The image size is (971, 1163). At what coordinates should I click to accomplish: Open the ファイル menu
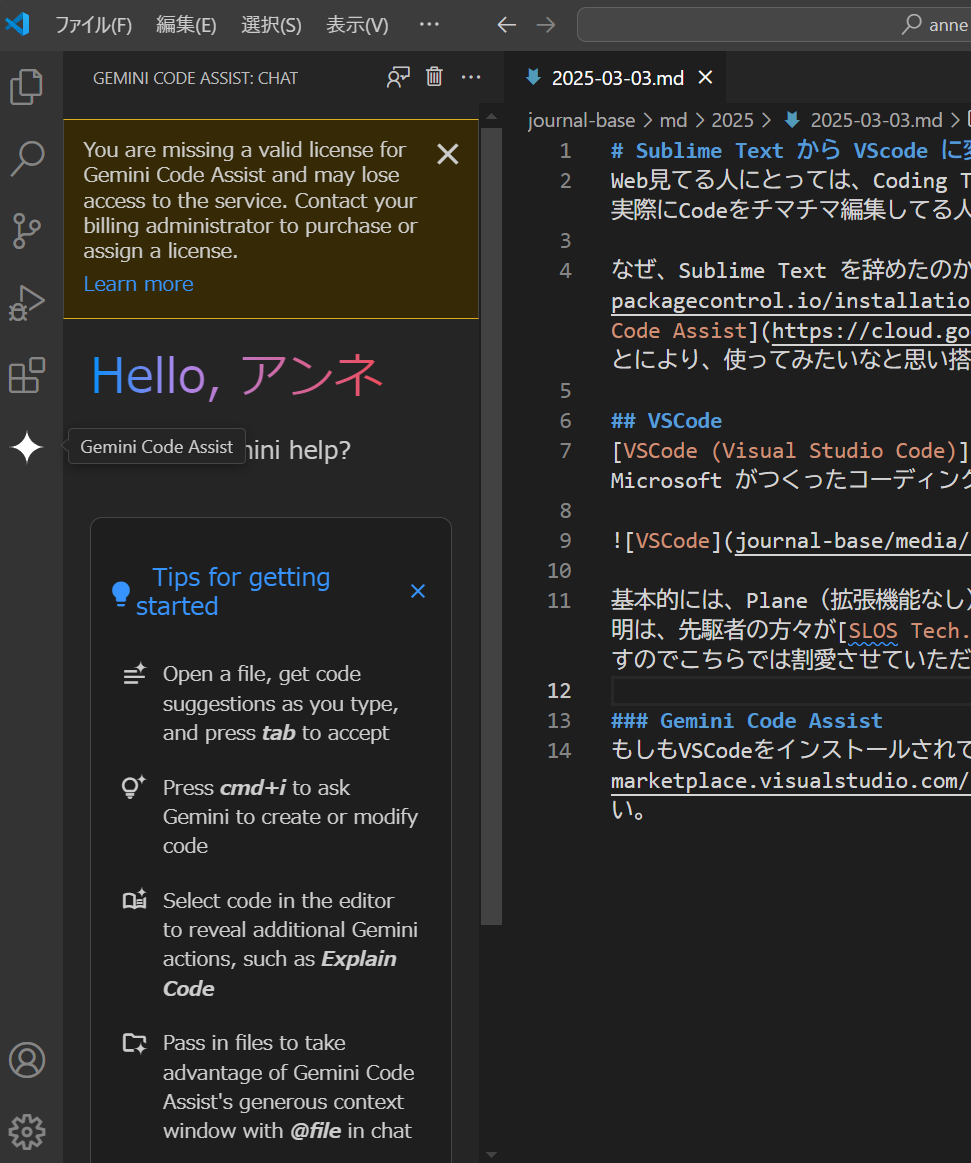click(93, 24)
